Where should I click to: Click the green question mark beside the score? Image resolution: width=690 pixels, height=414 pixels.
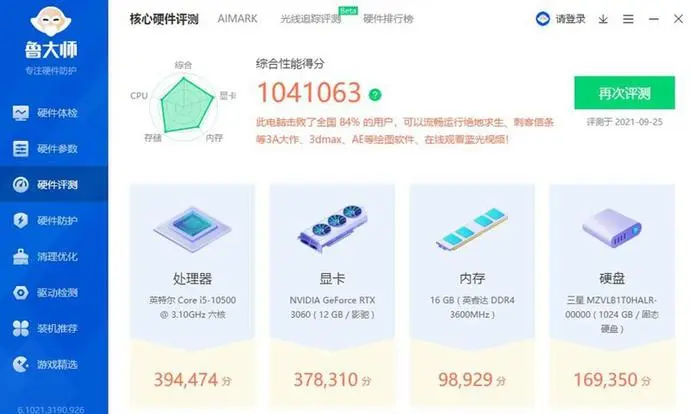click(375, 95)
